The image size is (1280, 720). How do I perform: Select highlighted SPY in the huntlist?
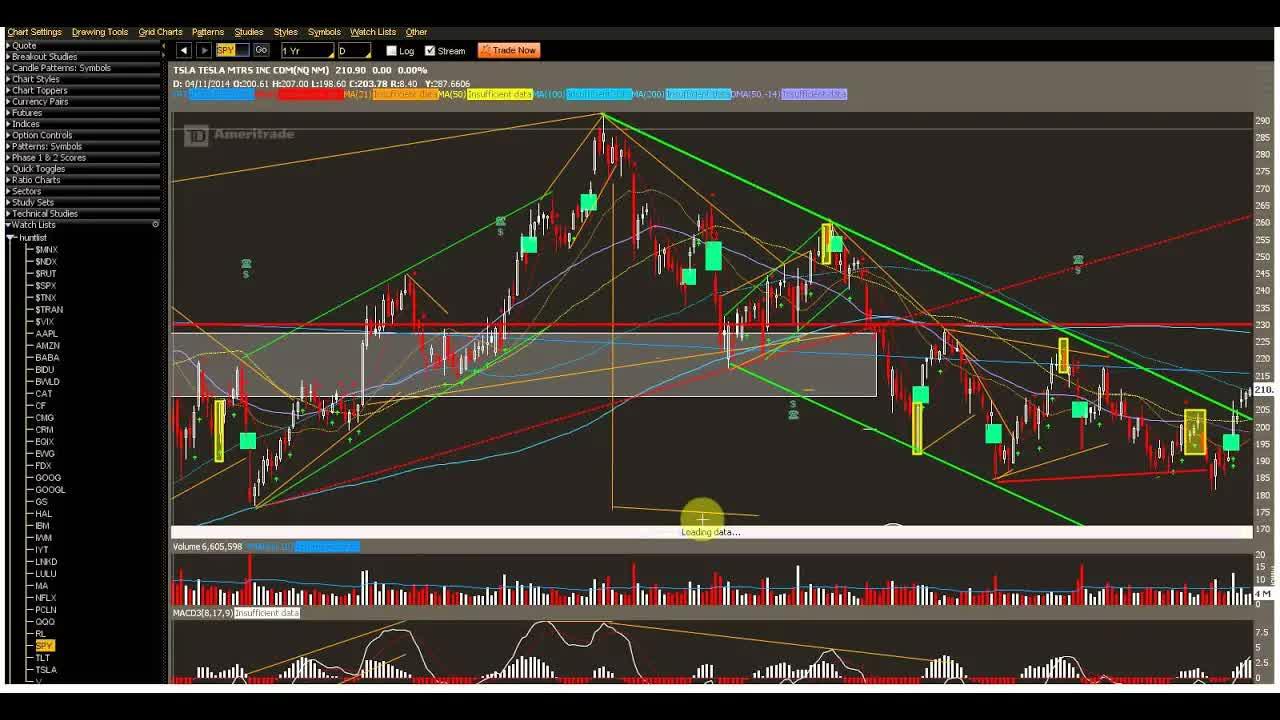point(44,646)
